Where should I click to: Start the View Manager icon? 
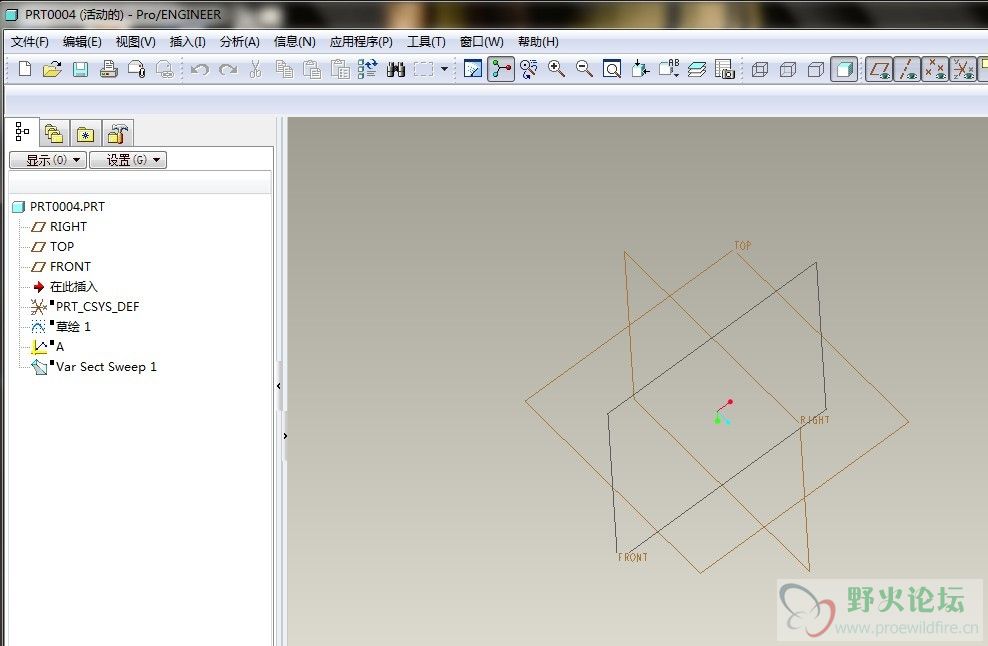click(x=725, y=69)
